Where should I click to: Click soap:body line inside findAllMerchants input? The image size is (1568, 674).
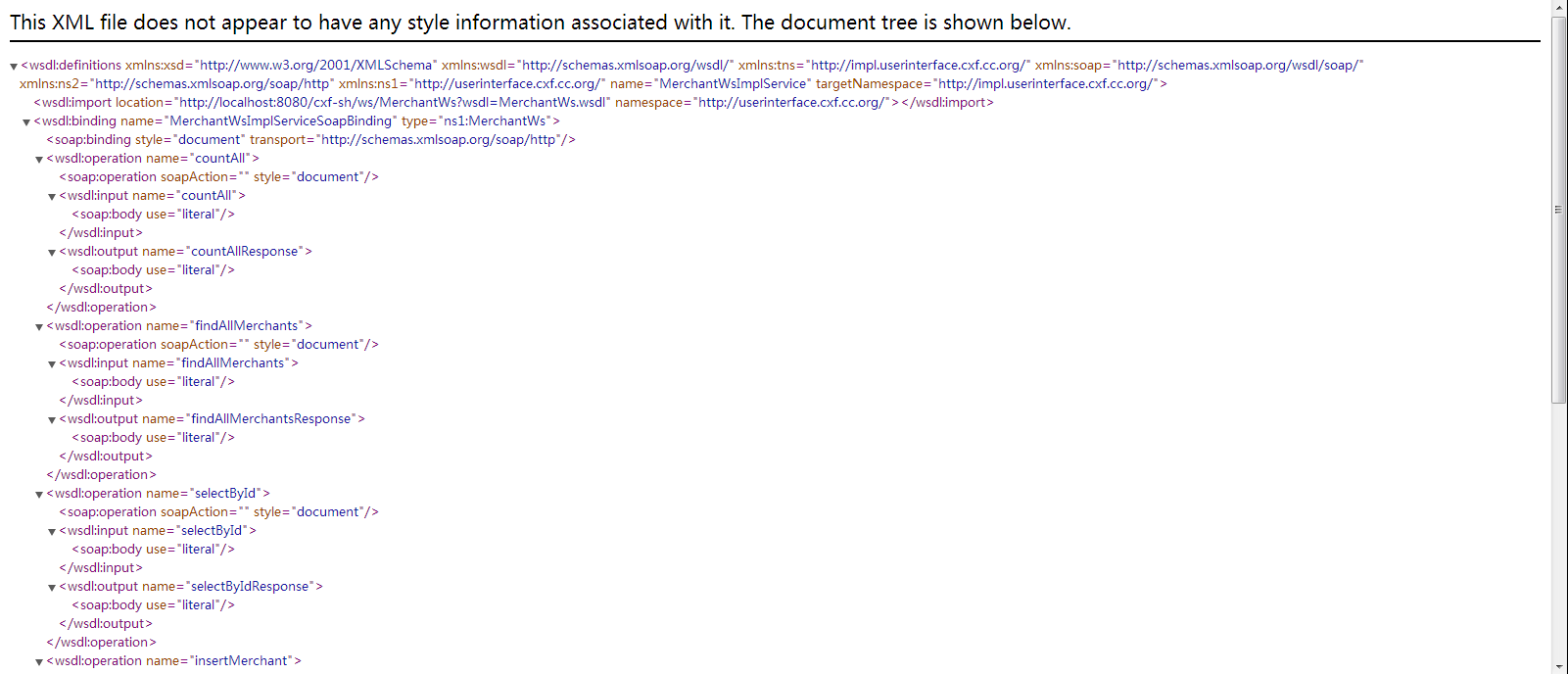153,381
